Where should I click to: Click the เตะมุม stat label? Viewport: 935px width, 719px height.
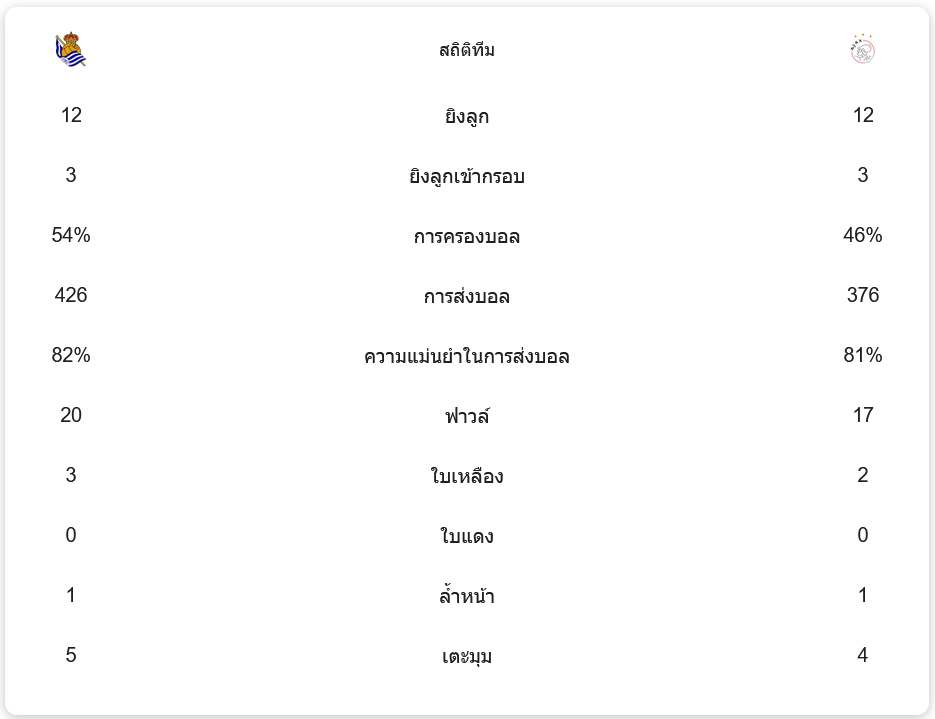tap(467, 656)
